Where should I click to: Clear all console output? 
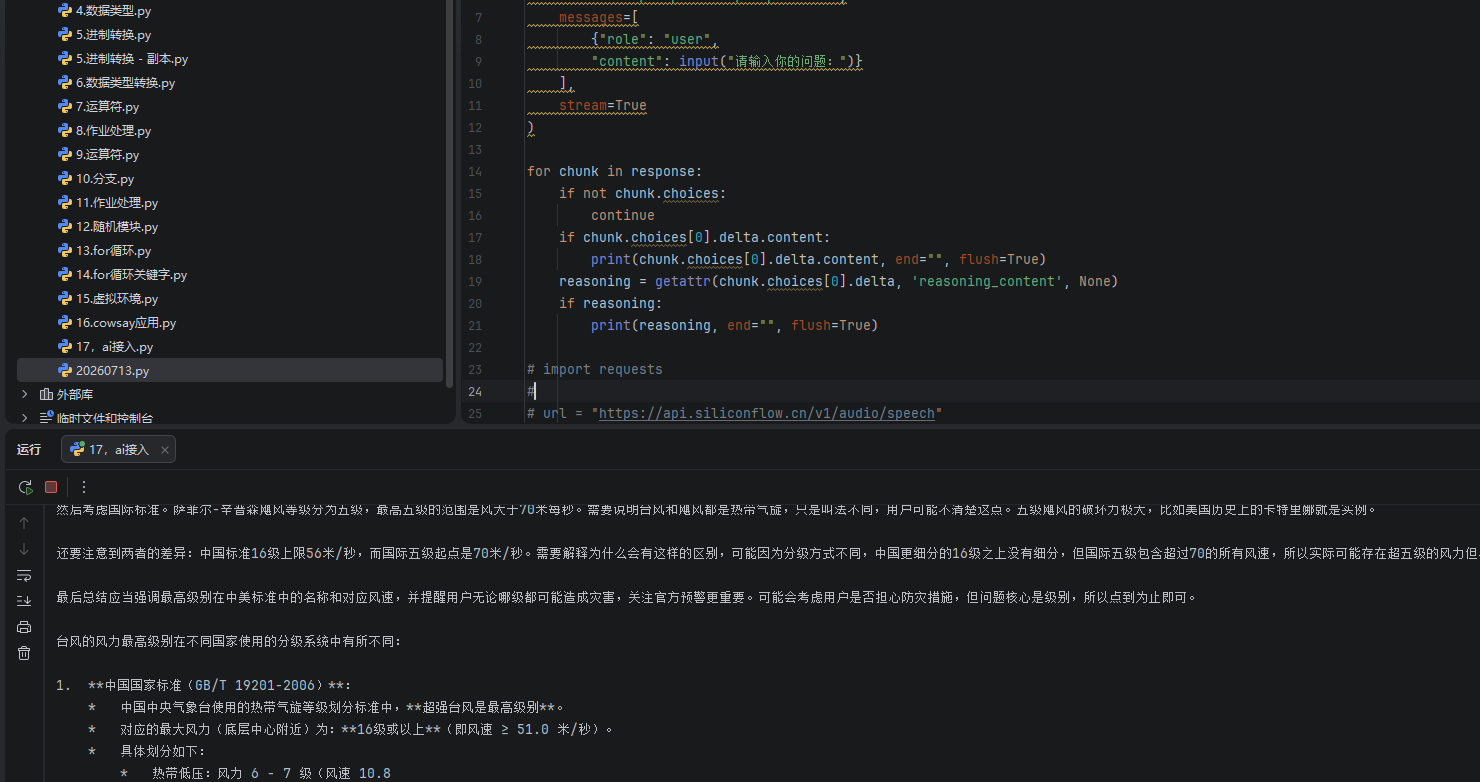click(x=24, y=653)
